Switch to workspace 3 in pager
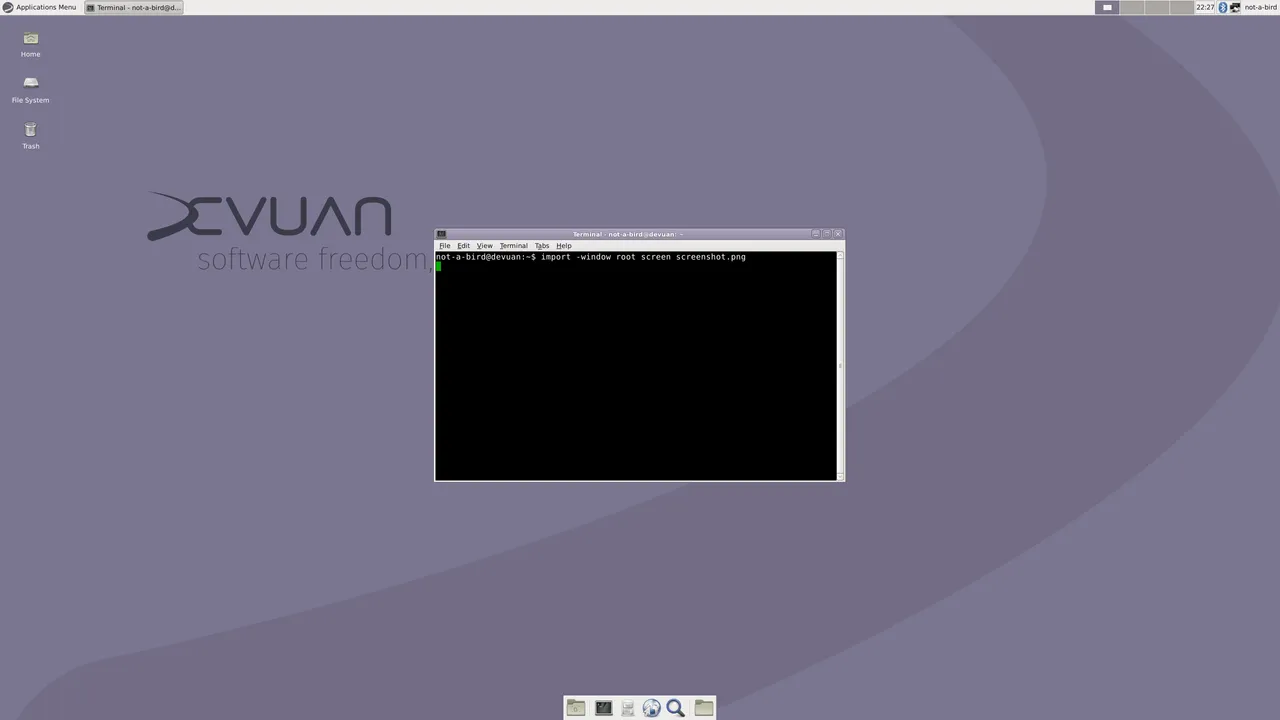1280x720 pixels. click(1157, 7)
